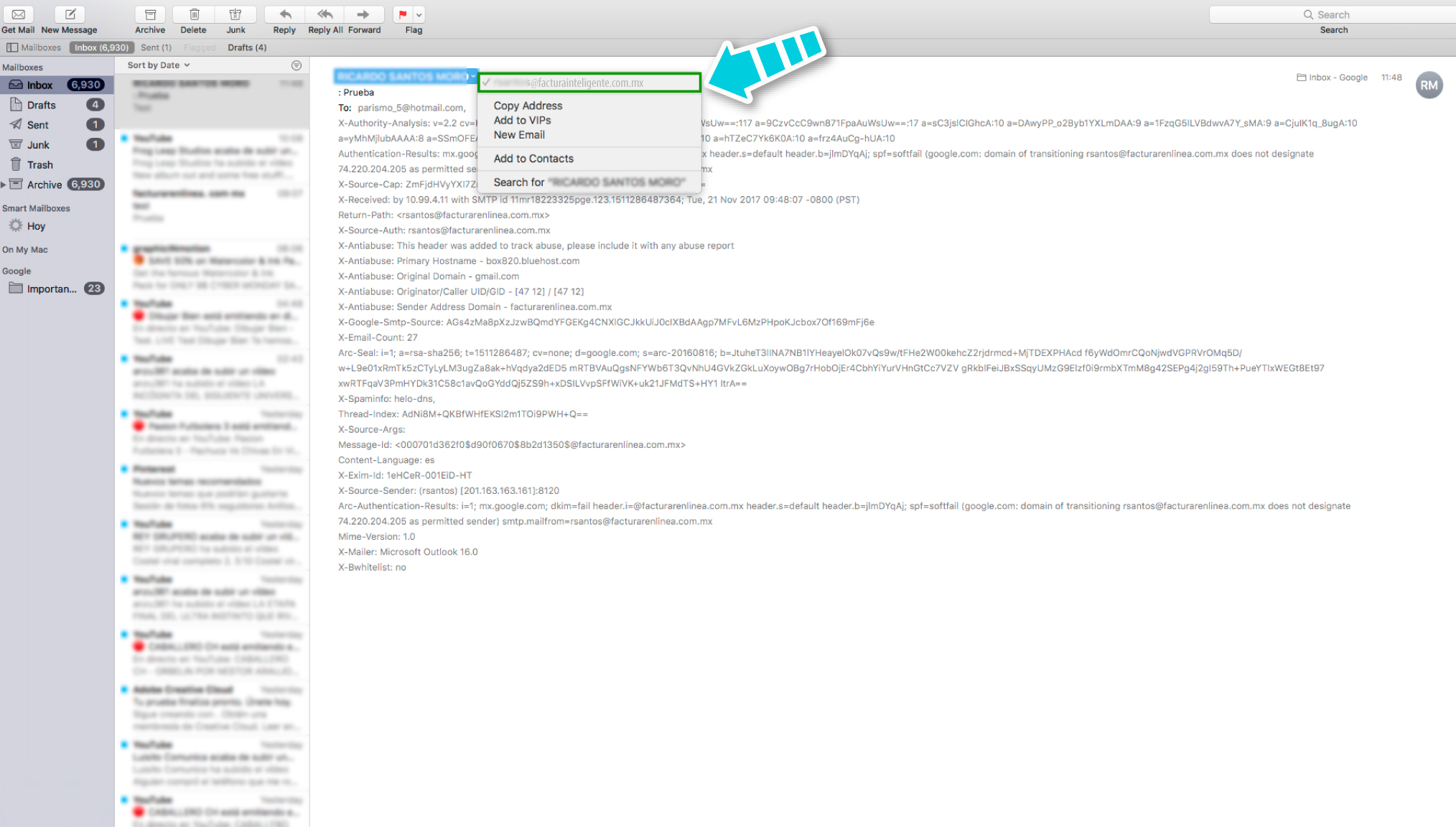Open the Sent (1) favorites shortcut
This screenshot has height=827, width=1456.
pos(156,47)
